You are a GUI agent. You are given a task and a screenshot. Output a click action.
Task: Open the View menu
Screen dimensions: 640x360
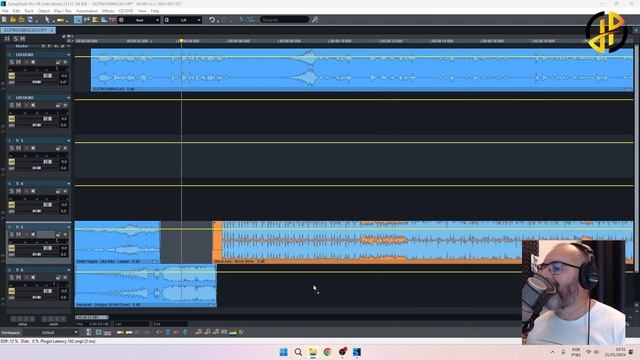tap(142, 11)
